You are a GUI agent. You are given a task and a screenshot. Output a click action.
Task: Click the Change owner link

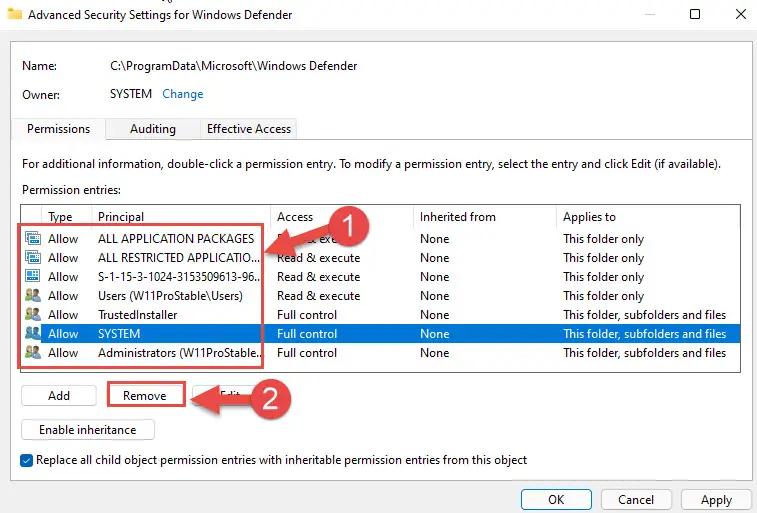point(182,94)
